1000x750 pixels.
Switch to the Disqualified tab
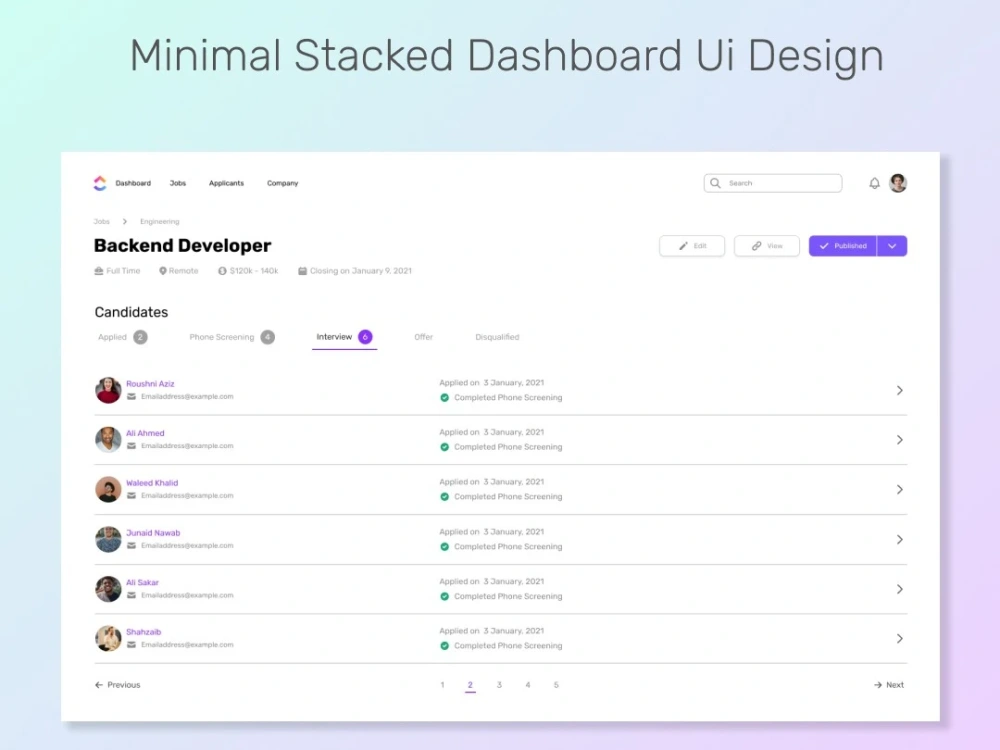[x=497, y=337]
